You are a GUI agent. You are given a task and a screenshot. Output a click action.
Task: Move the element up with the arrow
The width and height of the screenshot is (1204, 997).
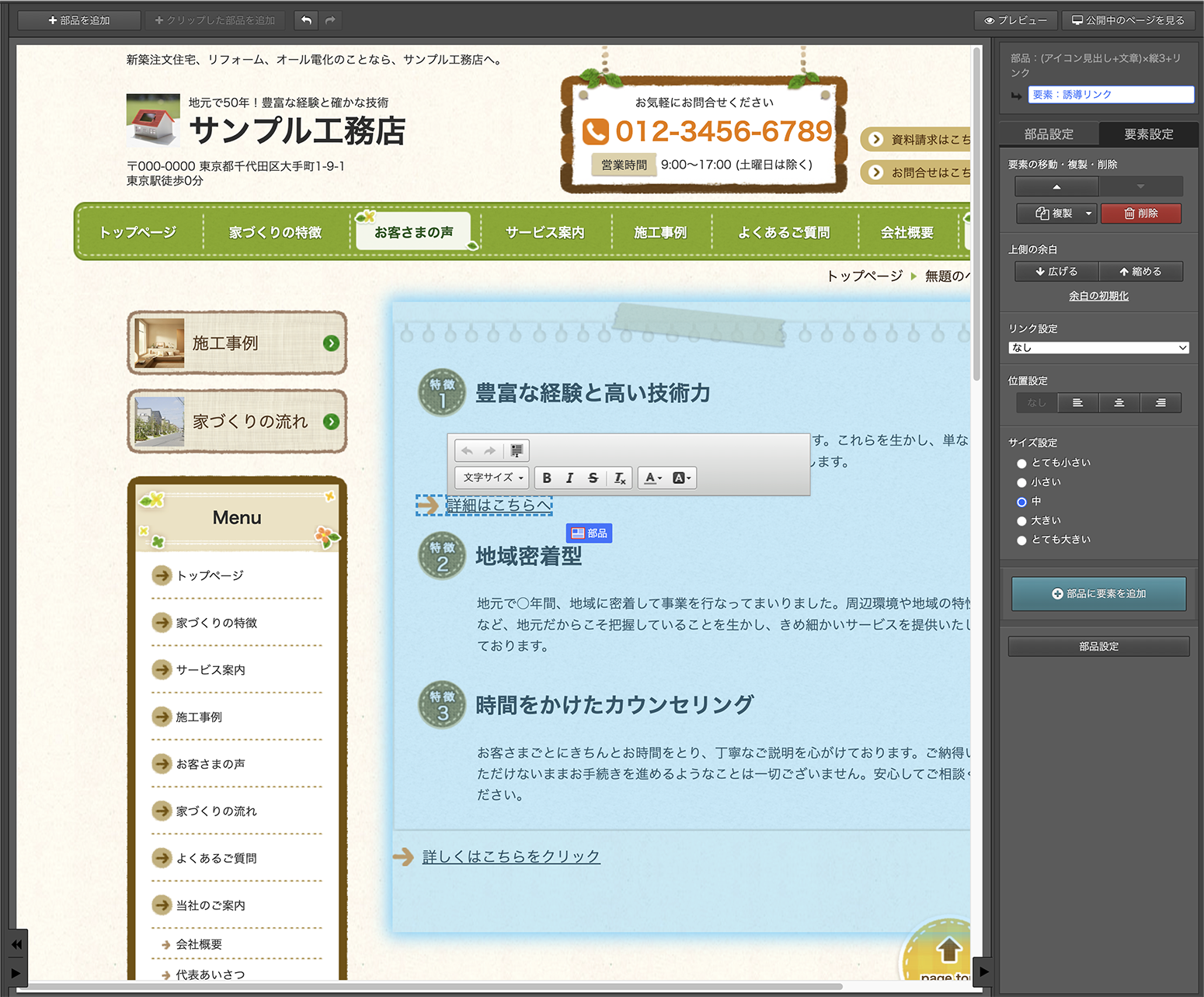1056,186
